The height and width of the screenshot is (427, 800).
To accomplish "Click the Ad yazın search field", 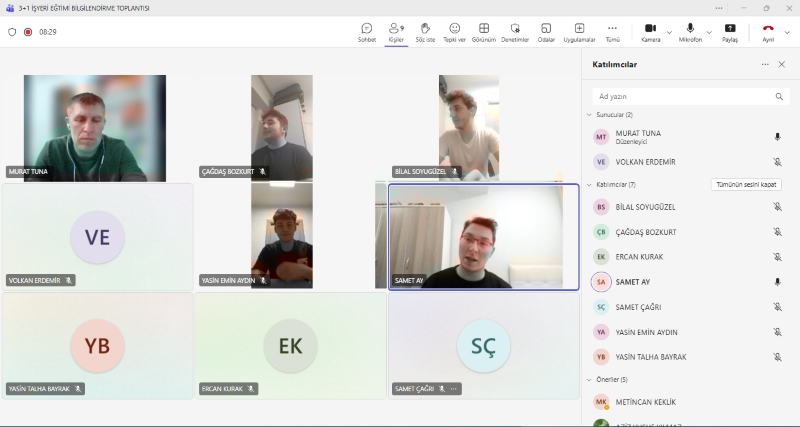I will tap(685, 97).
